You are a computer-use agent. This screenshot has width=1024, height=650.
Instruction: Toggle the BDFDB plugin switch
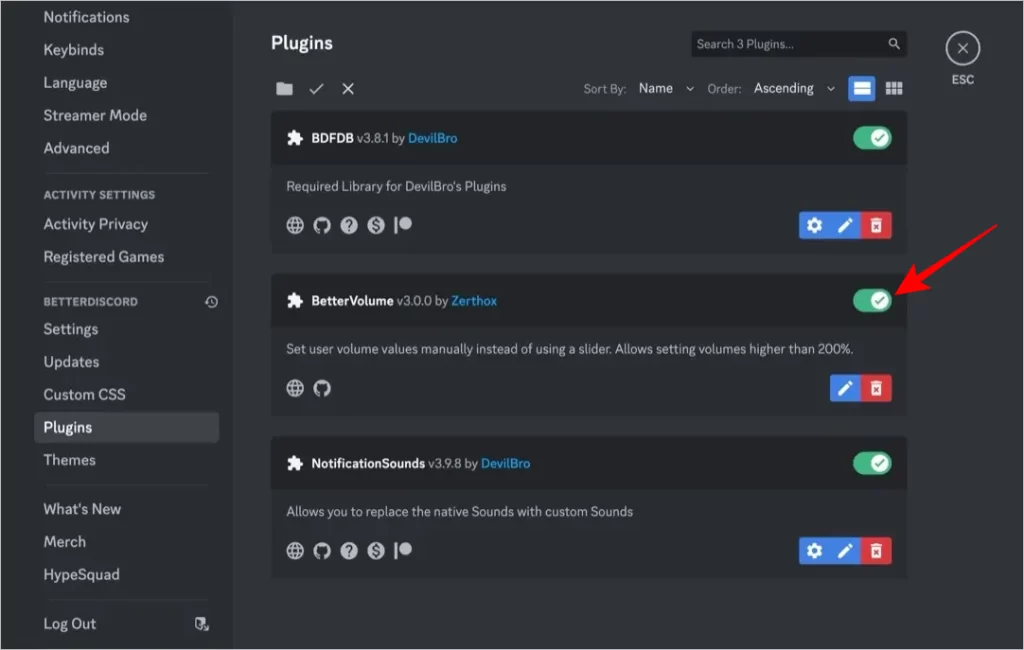[x=872, y=138]
